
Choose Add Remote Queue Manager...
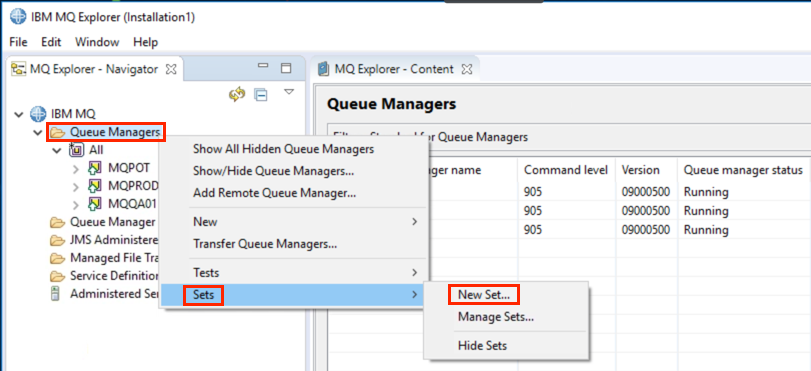pos(275,194)
